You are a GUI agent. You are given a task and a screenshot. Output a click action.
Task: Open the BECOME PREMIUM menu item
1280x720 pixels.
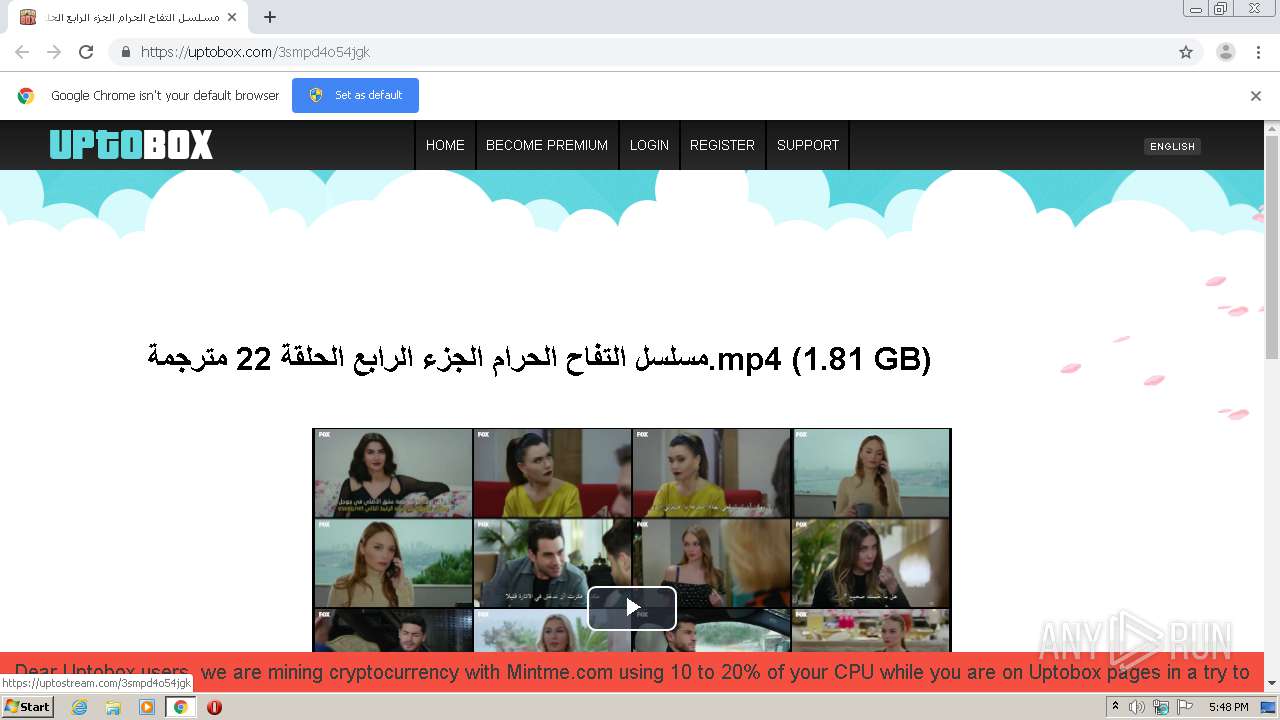[547, 145]
